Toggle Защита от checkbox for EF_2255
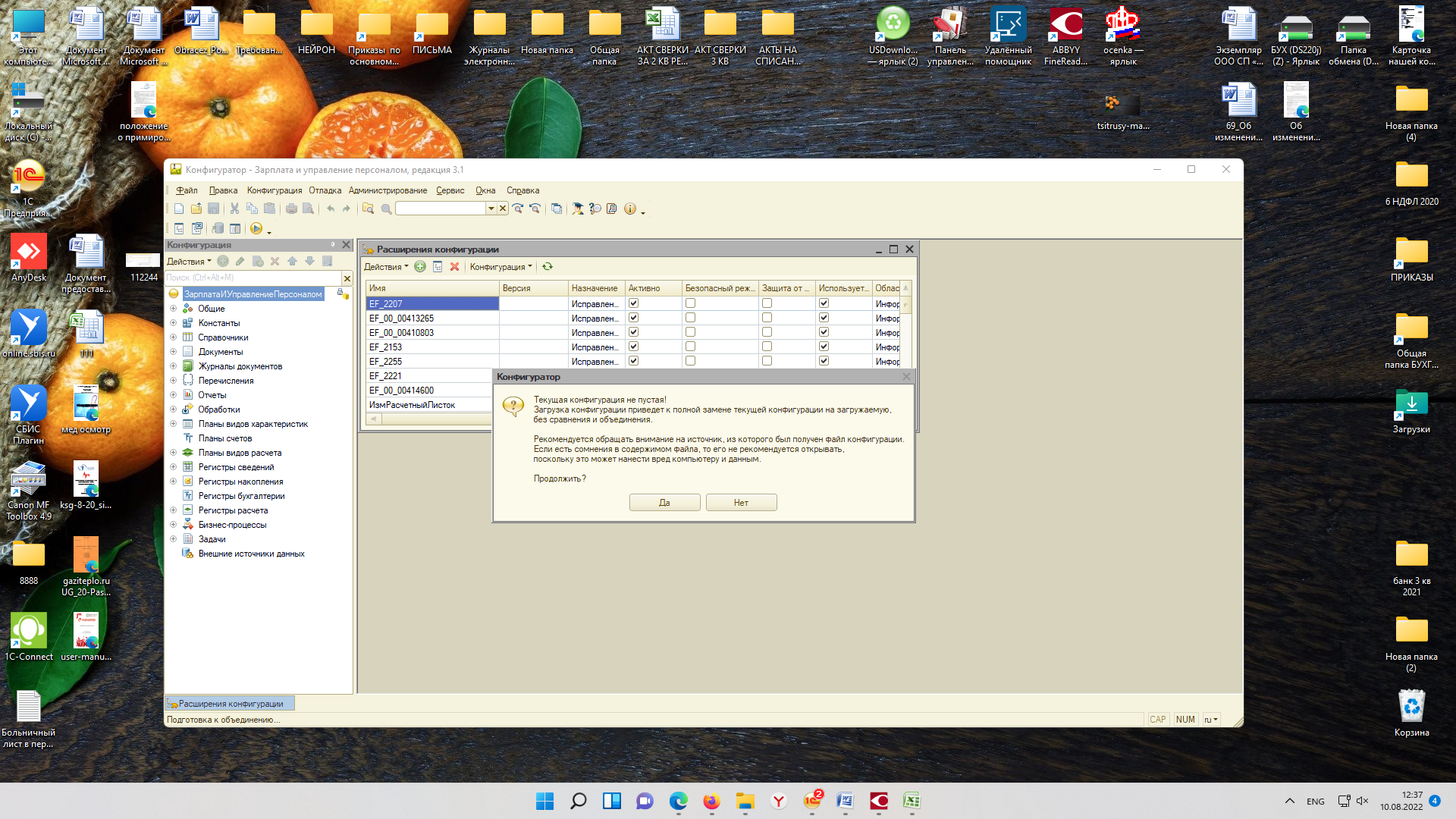Image resolution: width=1456 pixels, height=819 pixels. click(x=767, y=361)
